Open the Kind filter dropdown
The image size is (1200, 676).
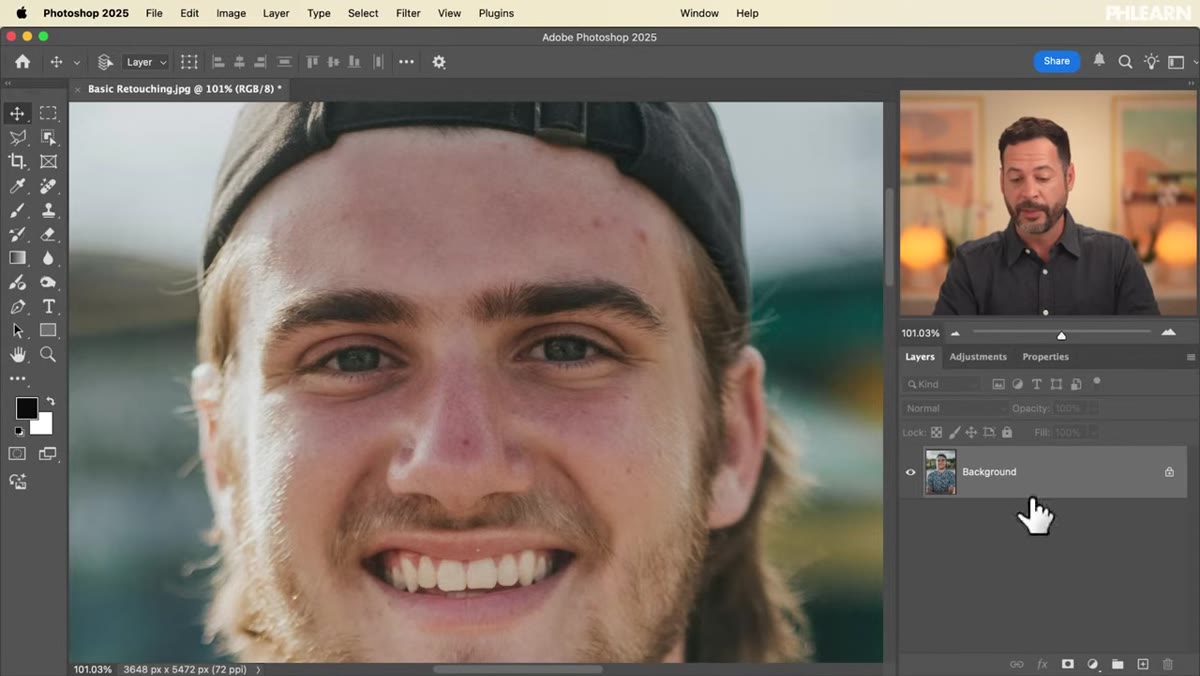coord(944,384)
